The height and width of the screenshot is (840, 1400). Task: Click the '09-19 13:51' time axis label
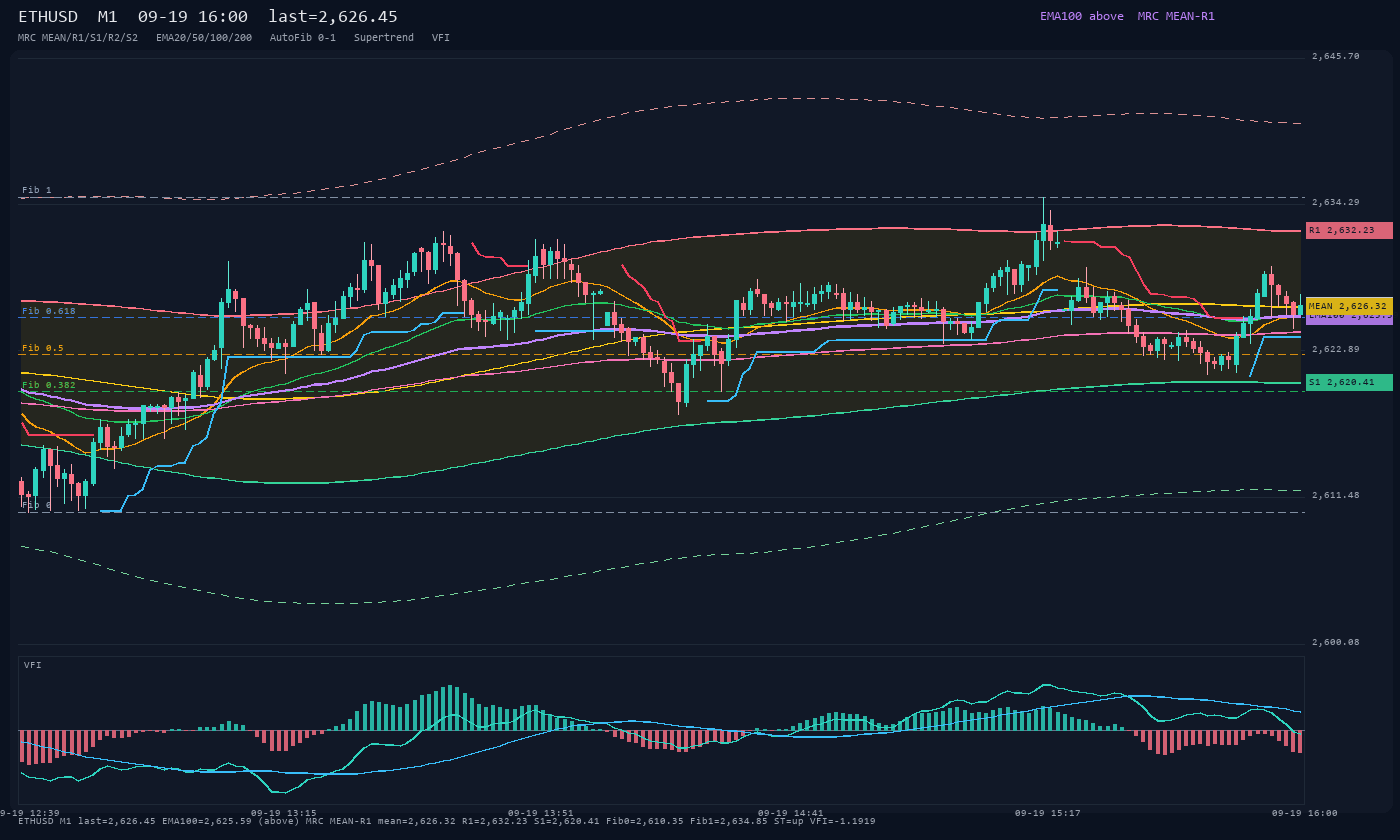pos(541,813)
